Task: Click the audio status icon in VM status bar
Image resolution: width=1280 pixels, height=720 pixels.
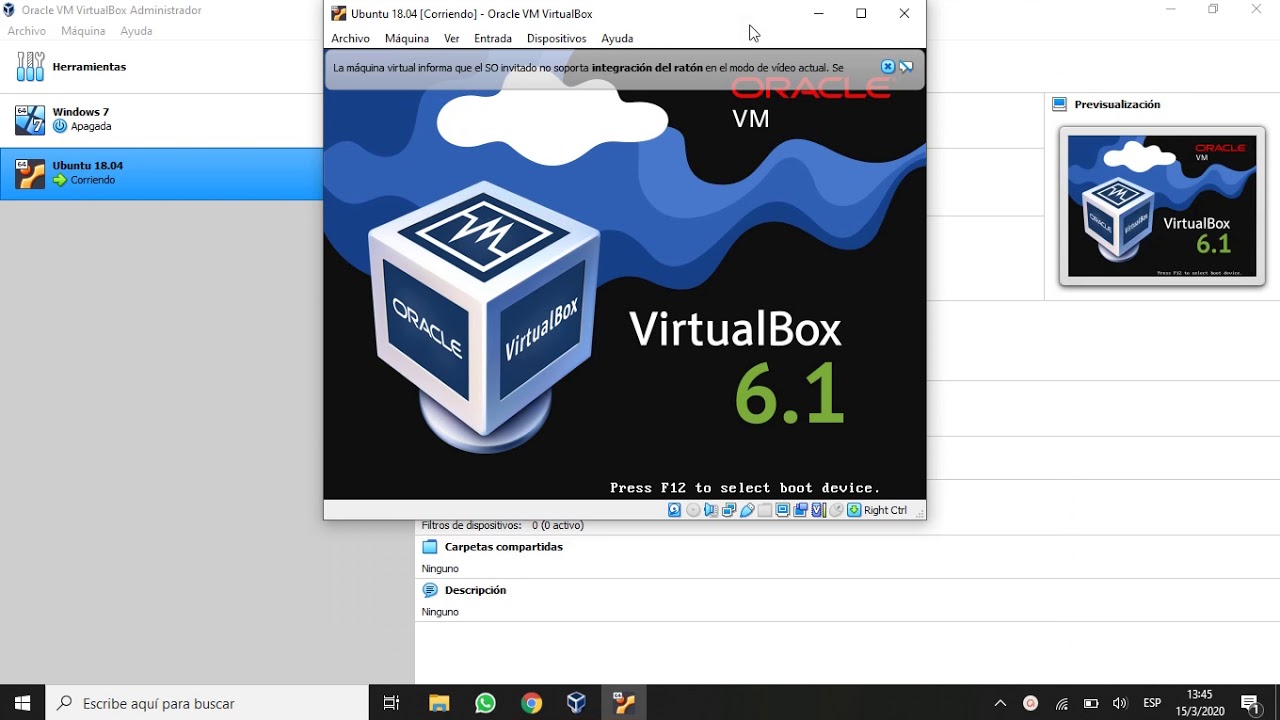Action: pos(711,510)
